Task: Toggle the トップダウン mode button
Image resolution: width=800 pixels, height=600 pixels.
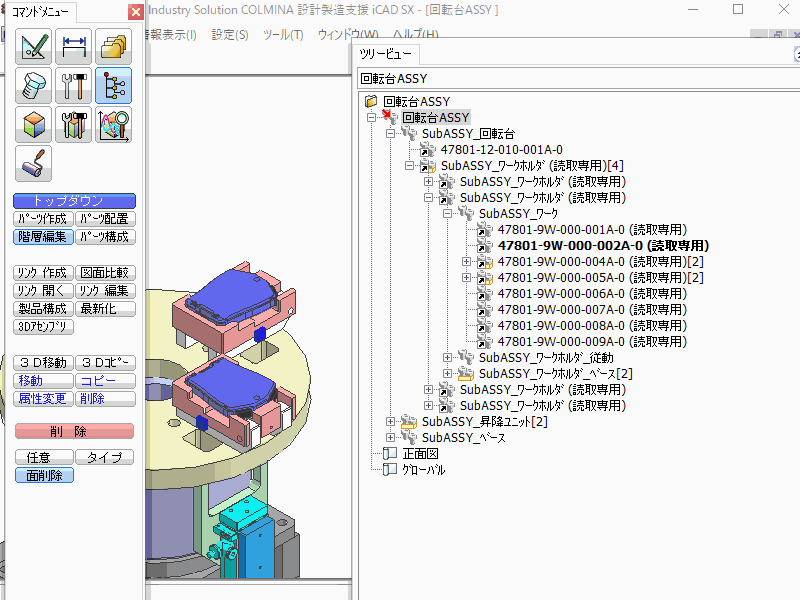Action: 74,200
